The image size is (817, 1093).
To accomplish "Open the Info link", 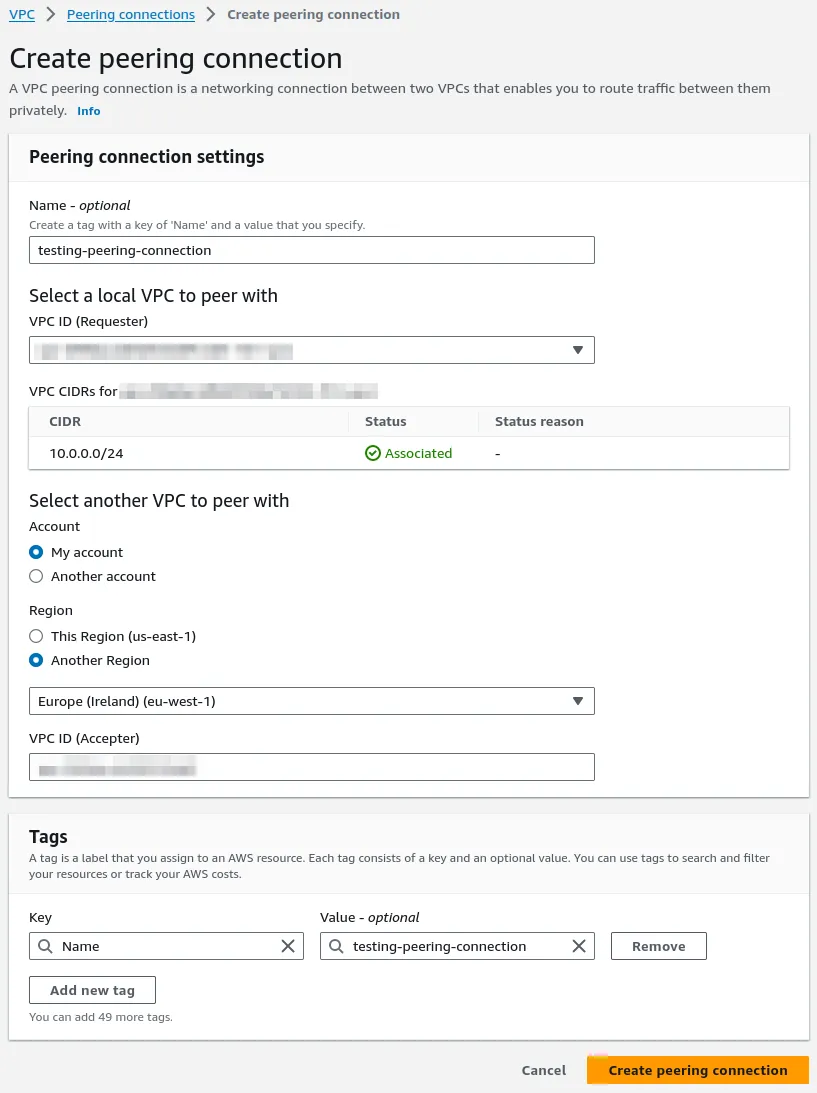I will coord(89,111).
